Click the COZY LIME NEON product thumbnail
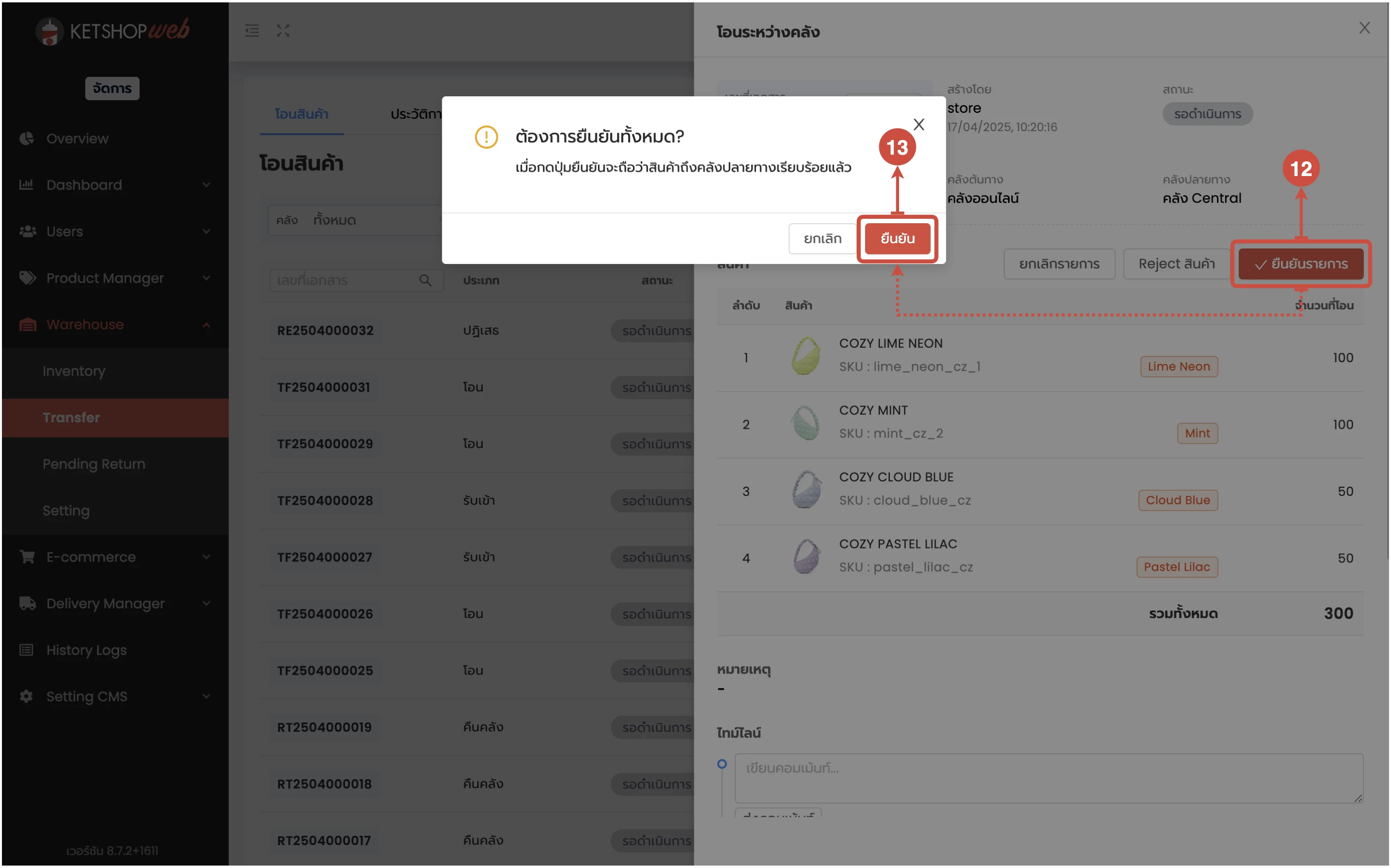 [x=806, y=356]
